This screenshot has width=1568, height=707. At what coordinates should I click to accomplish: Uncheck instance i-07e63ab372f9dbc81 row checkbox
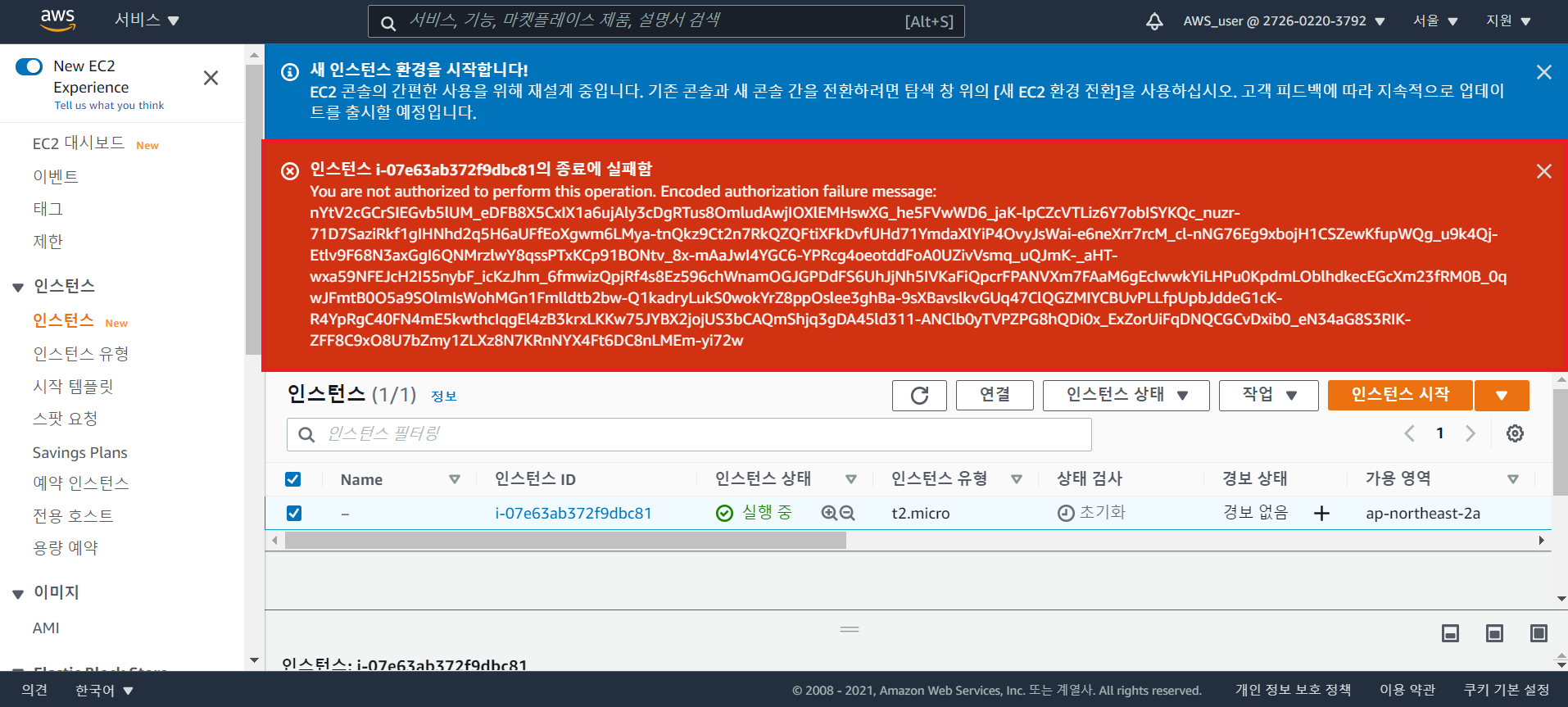coord(294,513)
